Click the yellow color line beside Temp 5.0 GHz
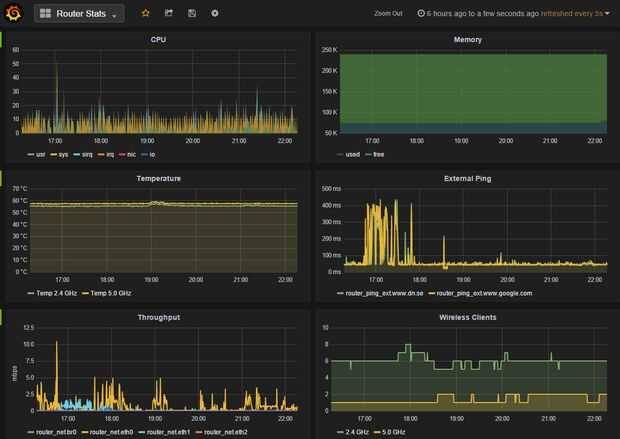This screenshot has height=439, width=620. click(x=85, y=293)
